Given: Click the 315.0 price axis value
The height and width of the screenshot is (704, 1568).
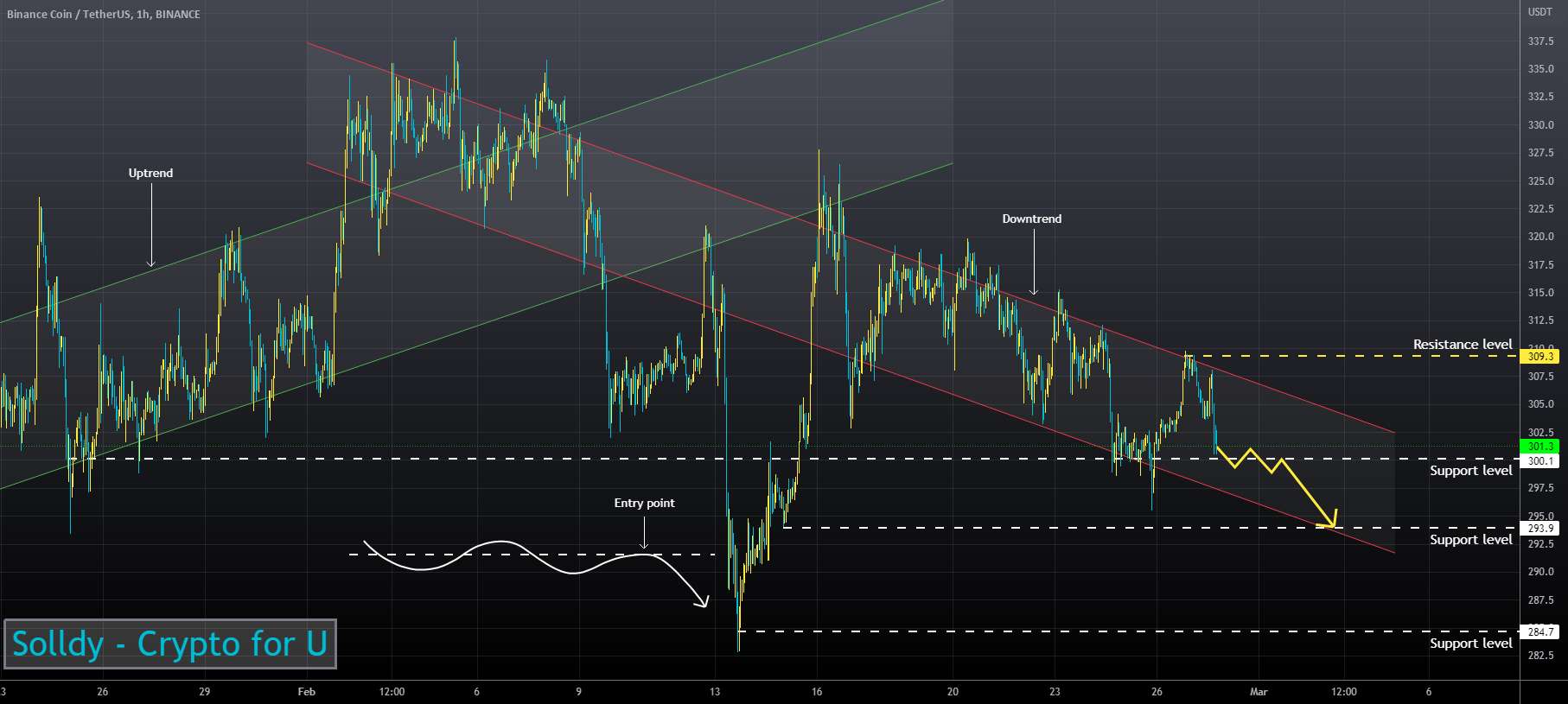Looking at the screenshot, I should pyautogui.click(x=1541, y=293).
